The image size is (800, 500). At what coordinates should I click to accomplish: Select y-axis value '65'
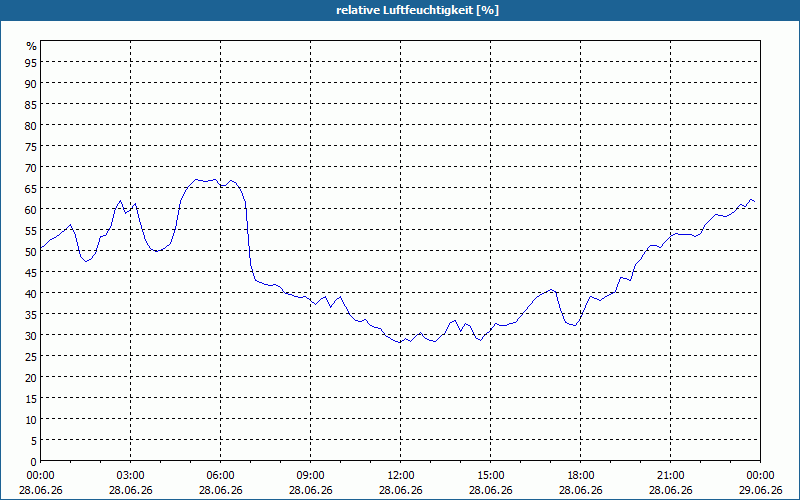point(31,188)
